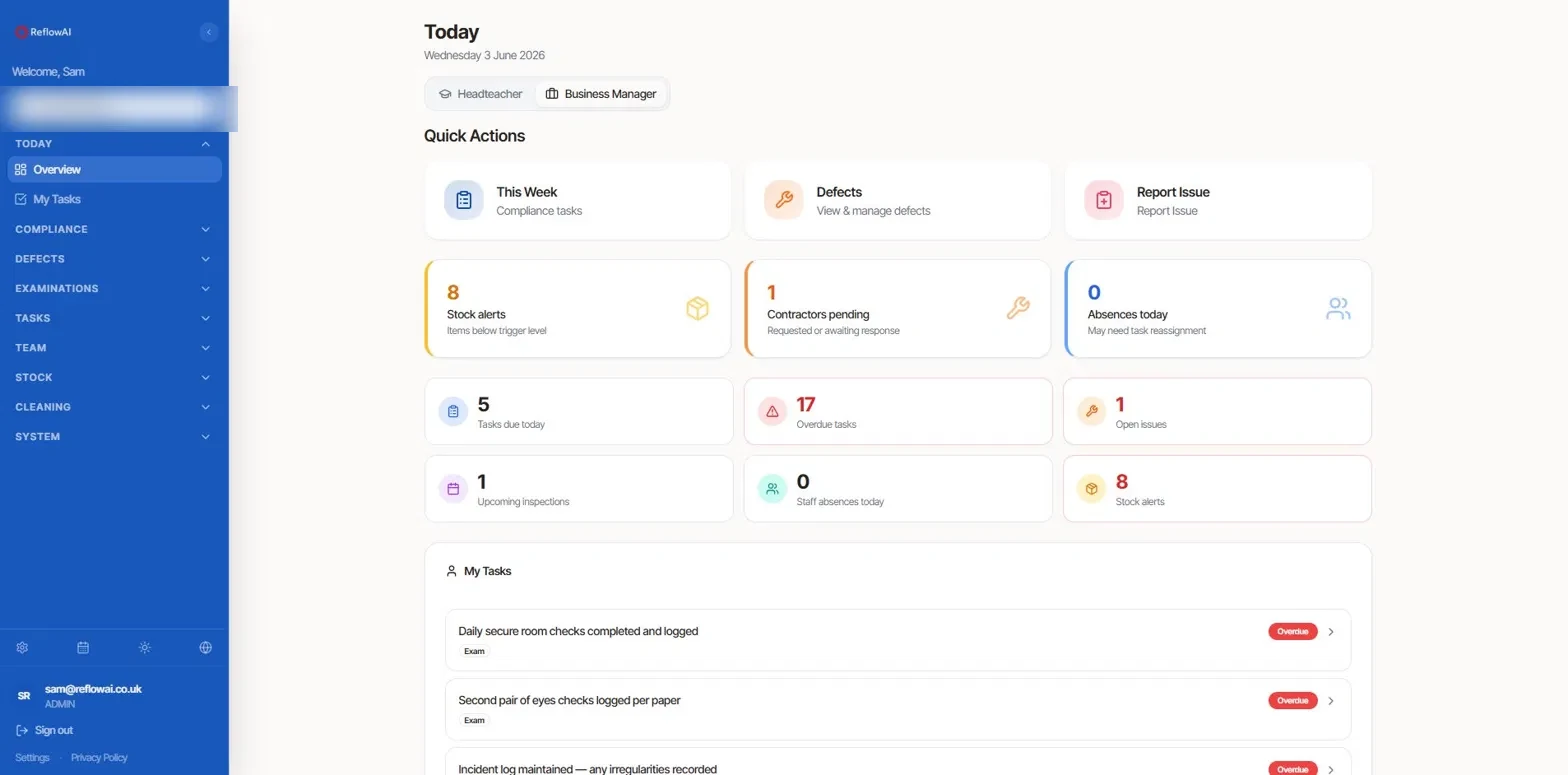Click the Staff absences today people icon
1568x775 pixels.
[772, 489]
